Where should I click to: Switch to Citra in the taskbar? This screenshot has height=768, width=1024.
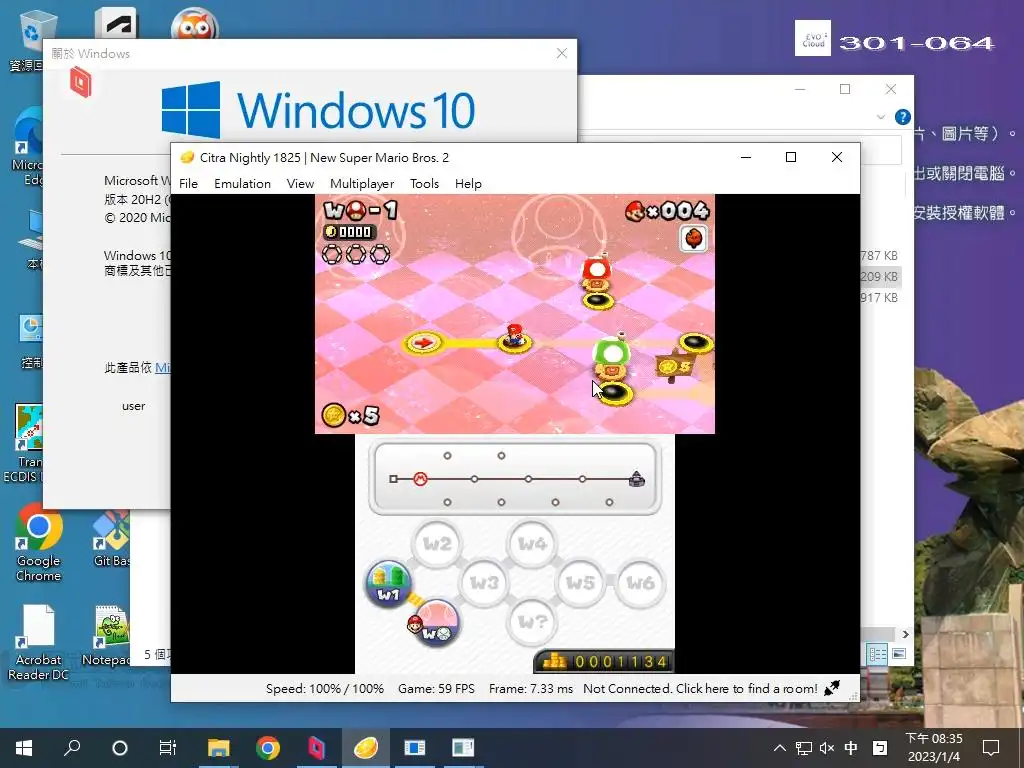pos(366,748)
